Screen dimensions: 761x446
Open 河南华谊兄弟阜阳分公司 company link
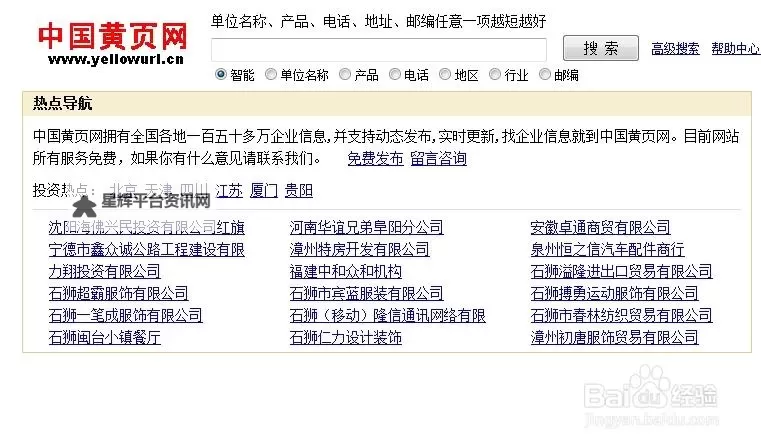(x=366, y=227)
